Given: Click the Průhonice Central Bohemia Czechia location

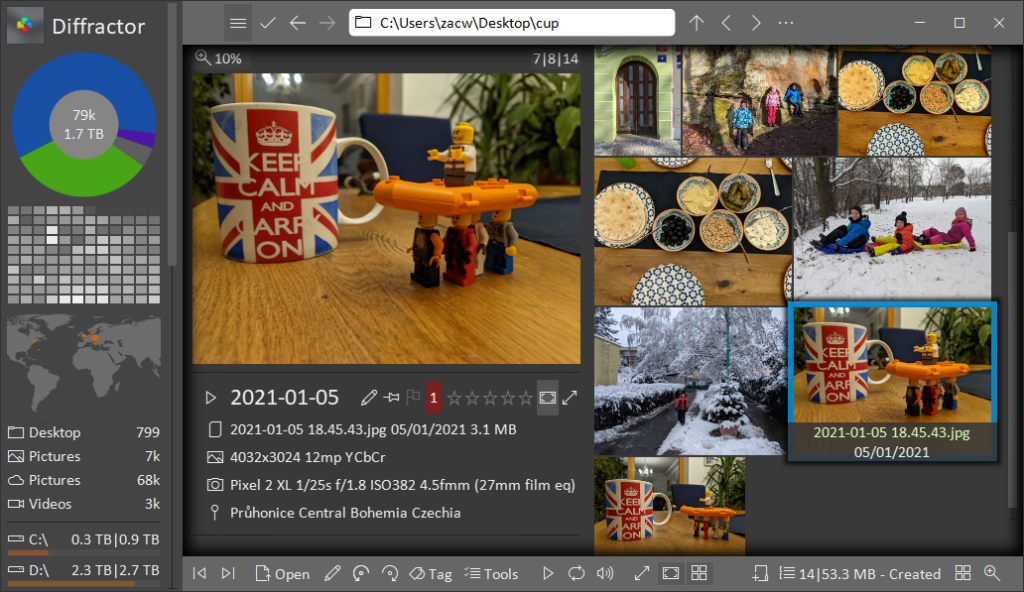Looking at the screenshot, I should 345,513.
